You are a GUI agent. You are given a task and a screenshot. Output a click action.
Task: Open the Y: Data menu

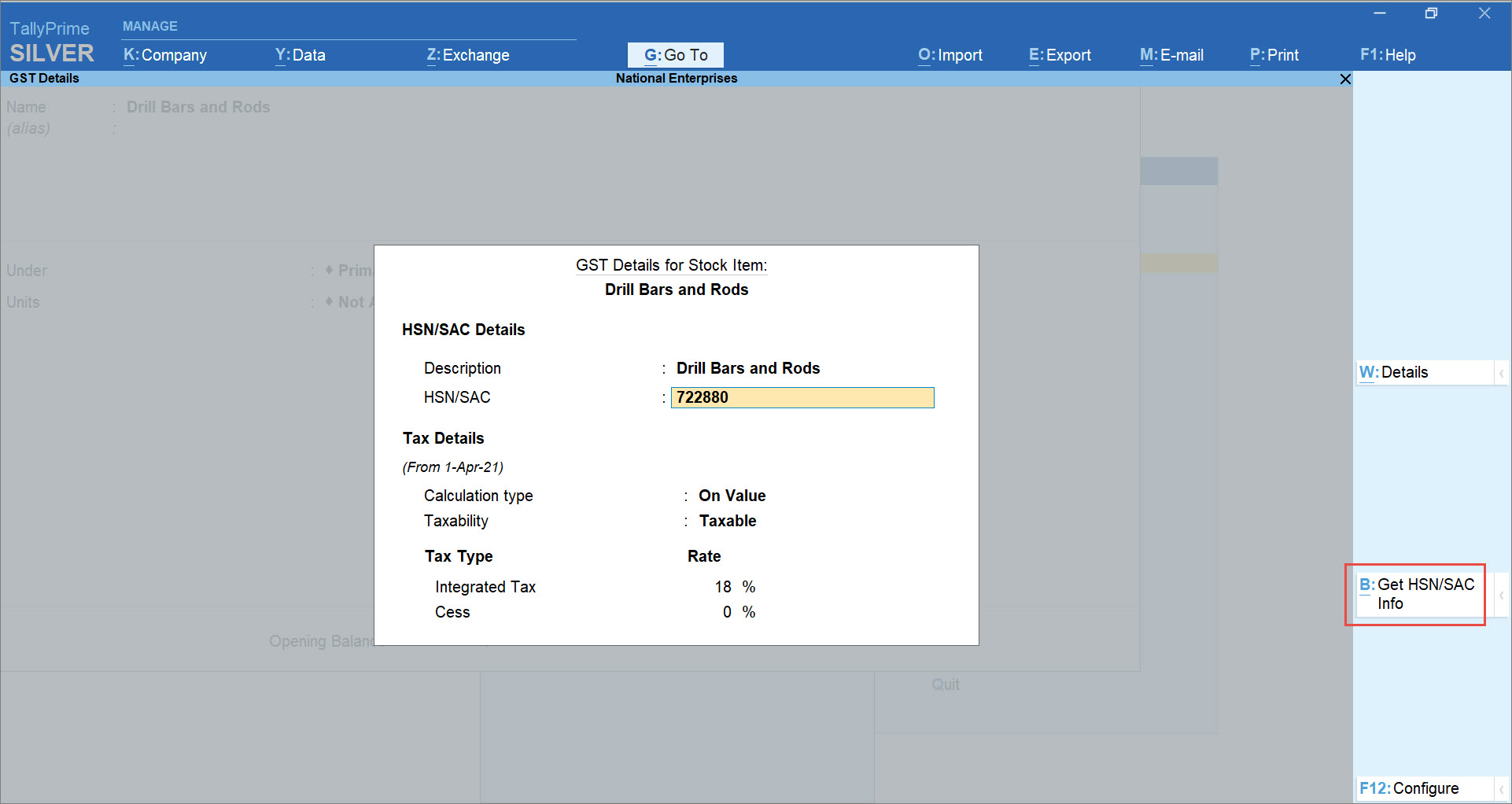(301, 55)
